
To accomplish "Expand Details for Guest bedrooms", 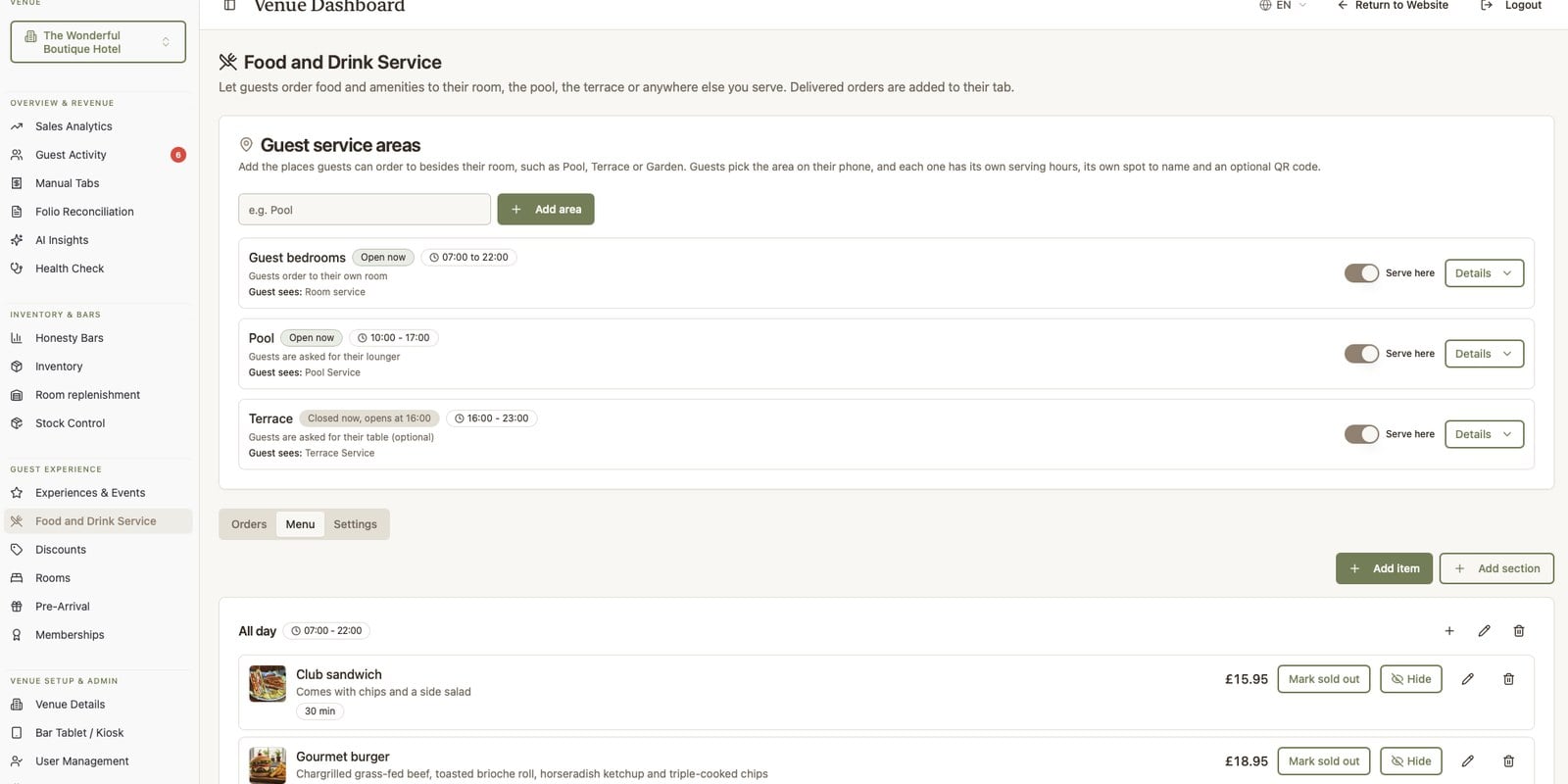I will (1485, 273).
